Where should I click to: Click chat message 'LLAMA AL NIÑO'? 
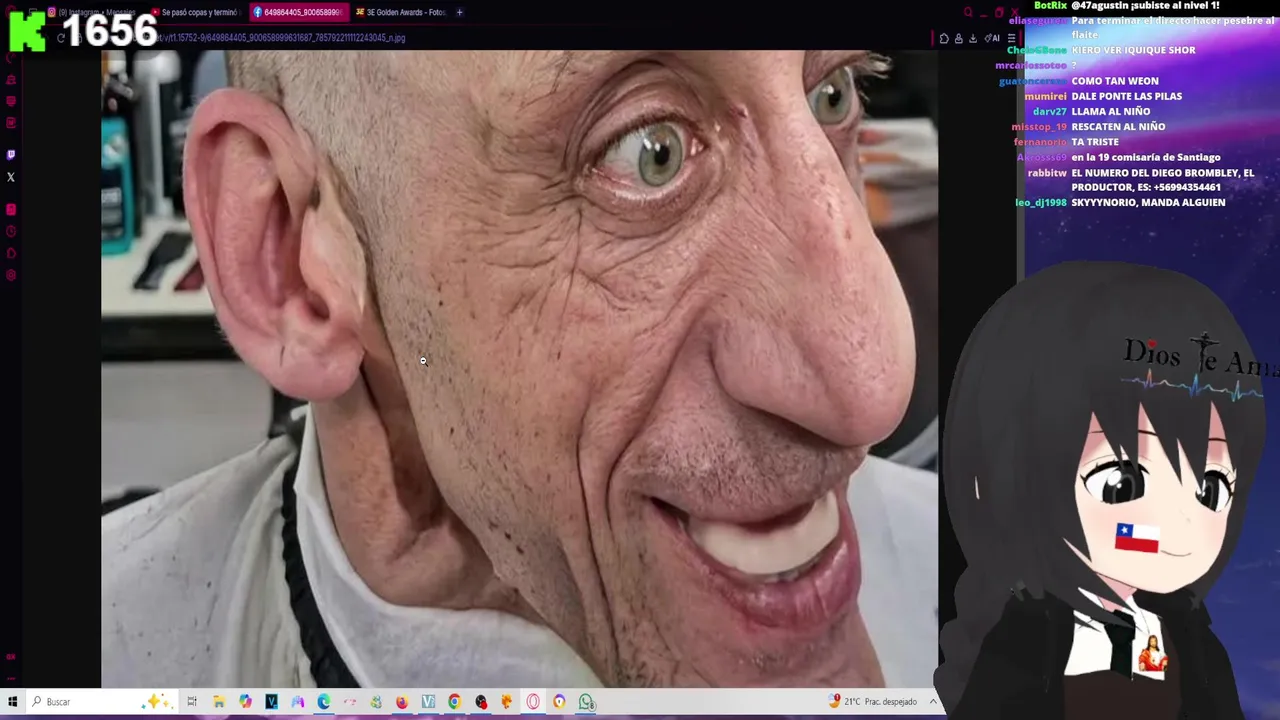coord(1111,111)
